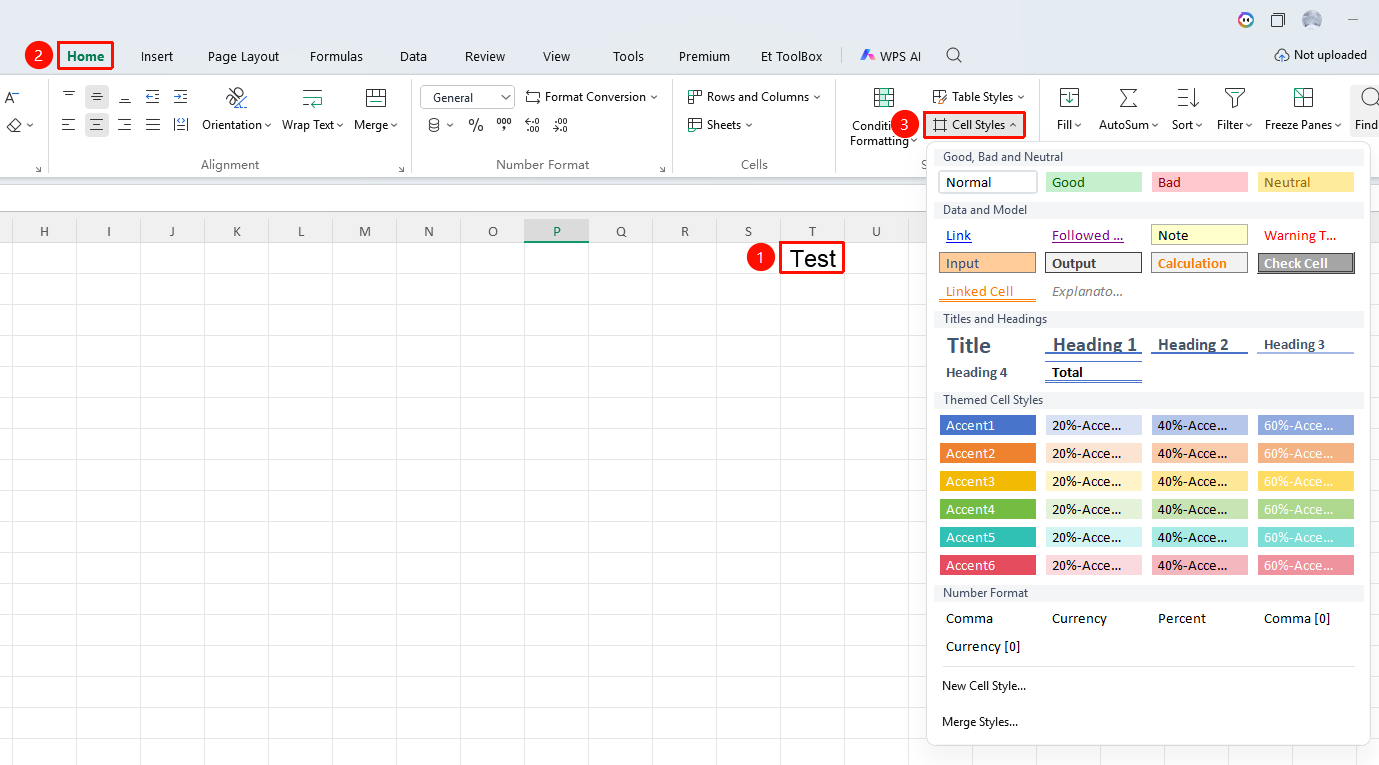Open the Orientation dropdown
The width and height of the screenshot is (1379, 765).
coord(237,125)
